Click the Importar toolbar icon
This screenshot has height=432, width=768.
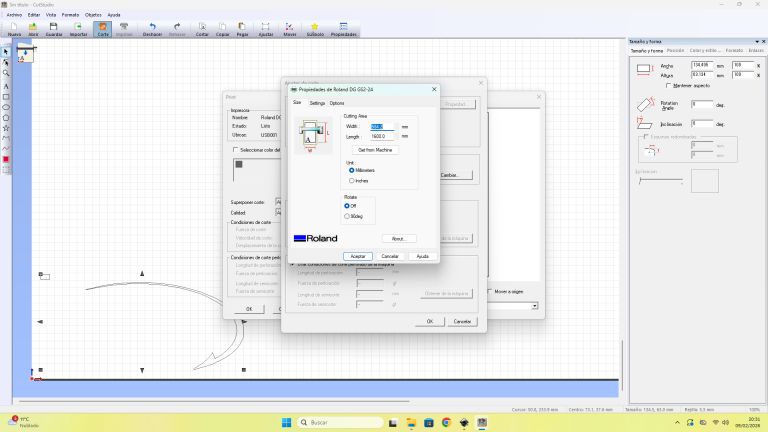[78, 29]
